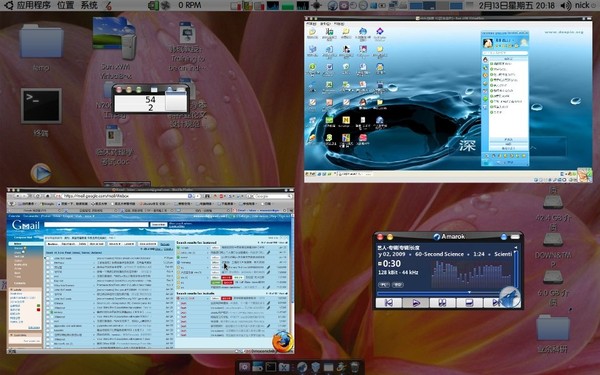
Task: Click the QQ buddy list in VirtualBox
Action: 505,98
